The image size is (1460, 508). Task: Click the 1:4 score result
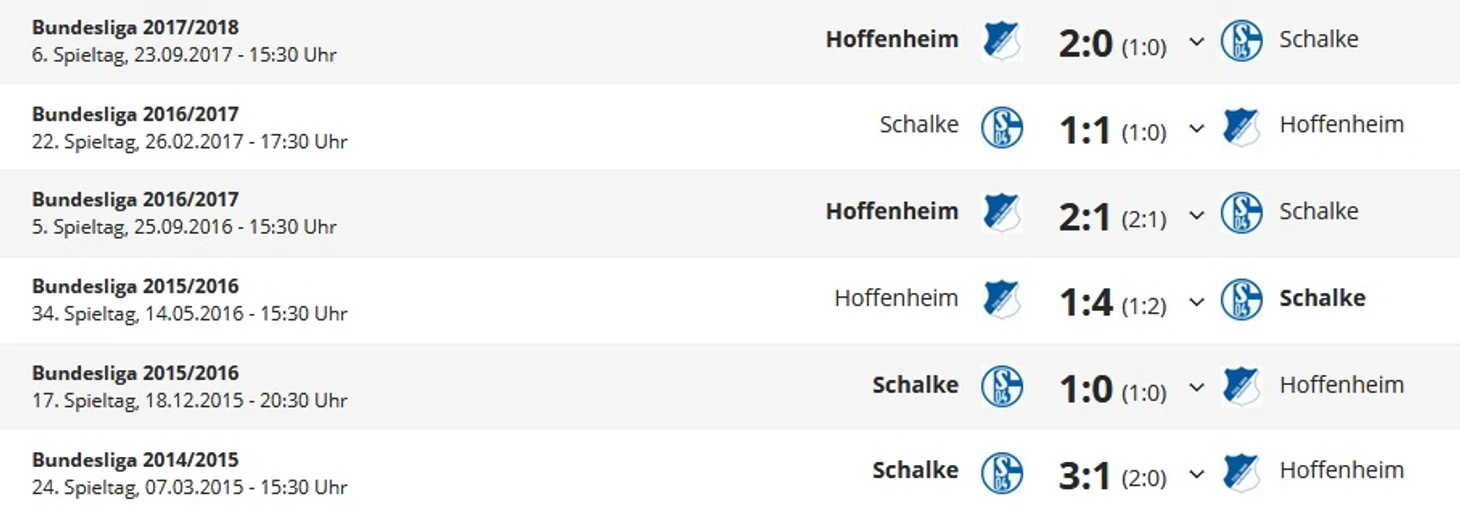[1086, 301]
